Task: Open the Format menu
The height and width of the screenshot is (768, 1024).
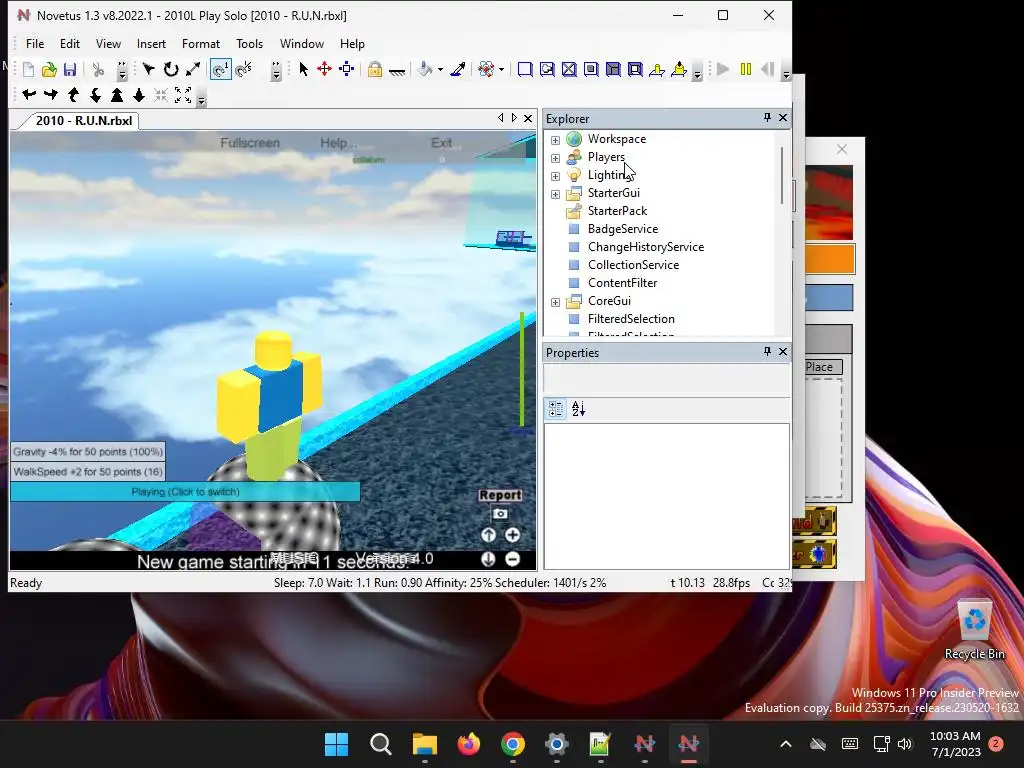Action: tap(200, 44)
